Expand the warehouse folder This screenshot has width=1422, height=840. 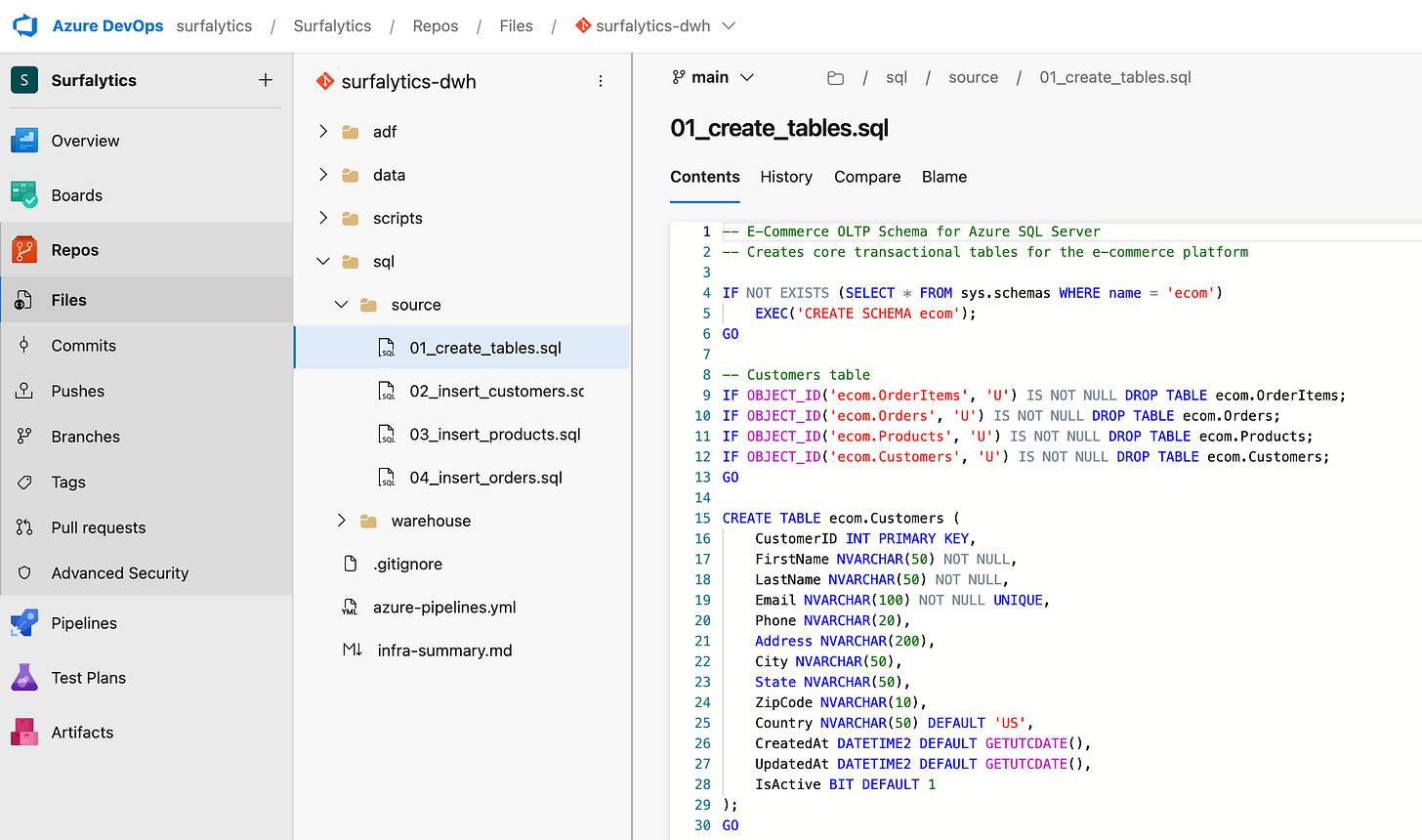coord(341,521)
